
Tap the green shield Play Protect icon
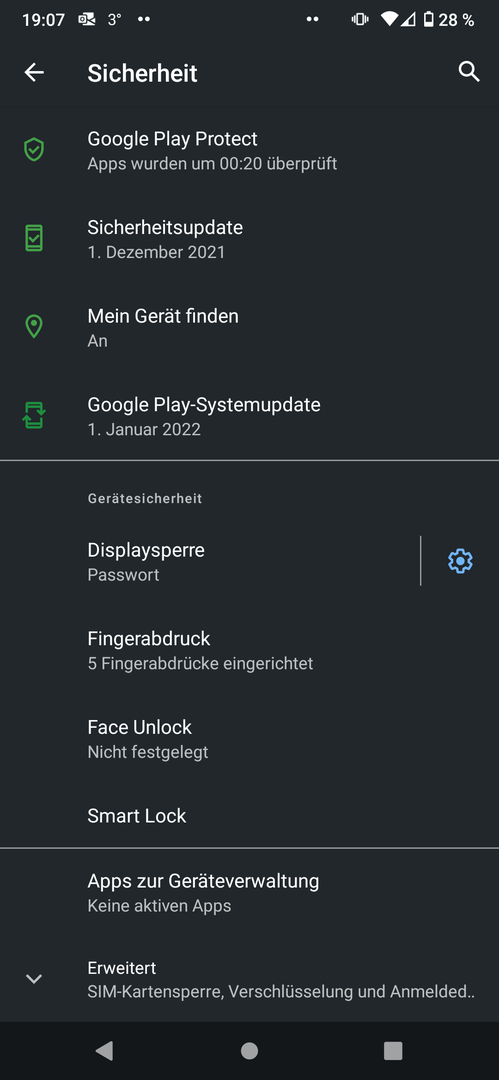(34, 149)
